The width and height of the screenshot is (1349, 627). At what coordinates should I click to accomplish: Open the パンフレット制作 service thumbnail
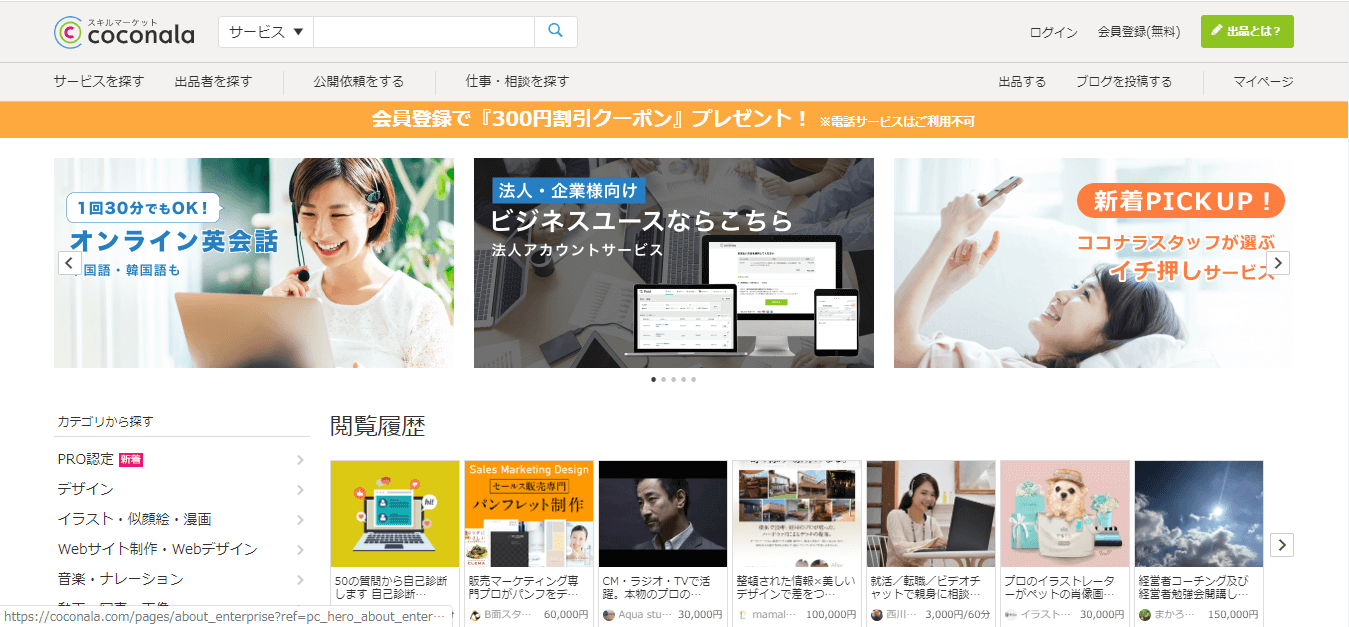pos(529,514)
